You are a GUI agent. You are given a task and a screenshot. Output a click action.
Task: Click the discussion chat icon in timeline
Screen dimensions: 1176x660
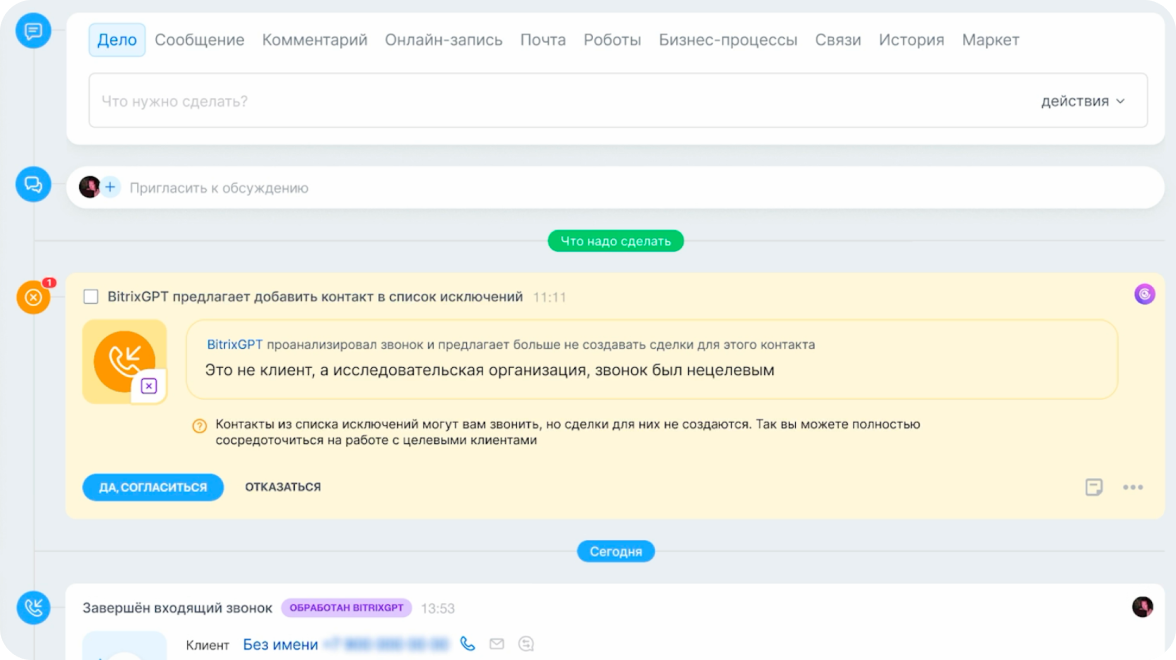pos(33,185)
